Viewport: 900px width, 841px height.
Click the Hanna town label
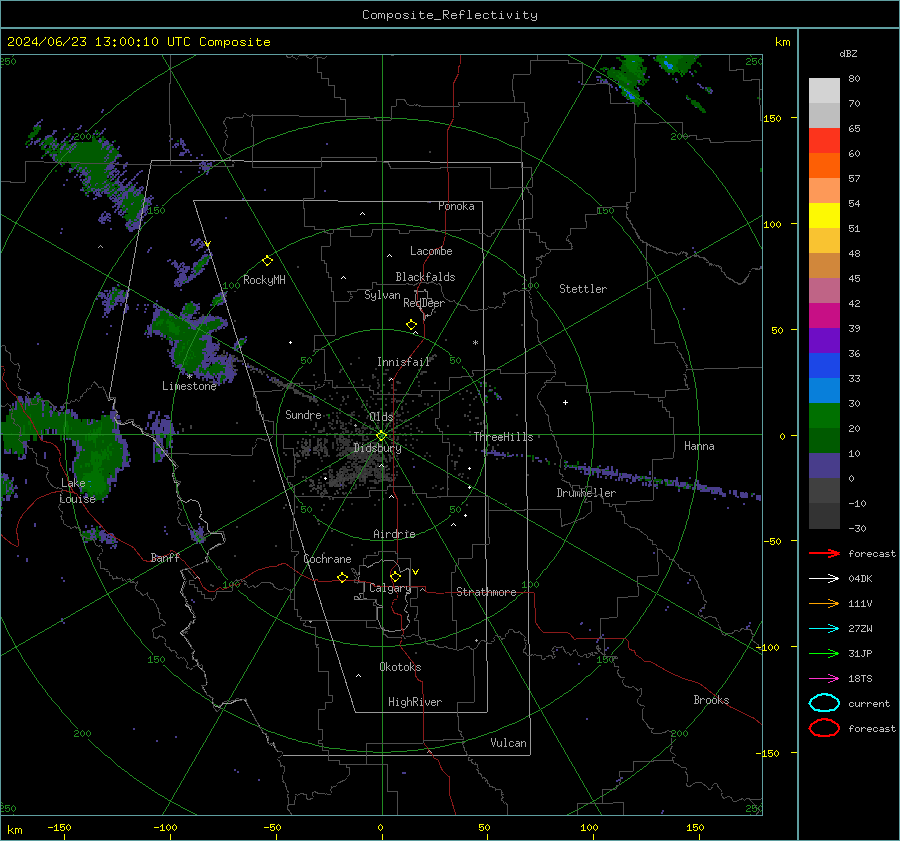(x=699, y=446)
